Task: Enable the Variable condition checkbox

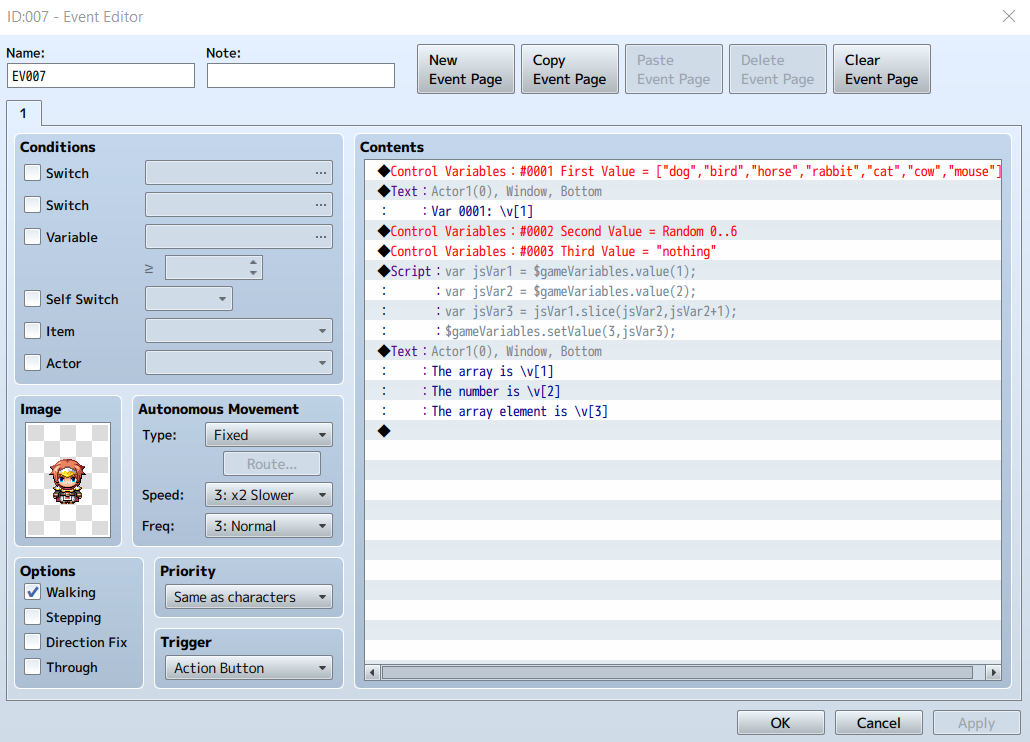Action: point(32,236)
